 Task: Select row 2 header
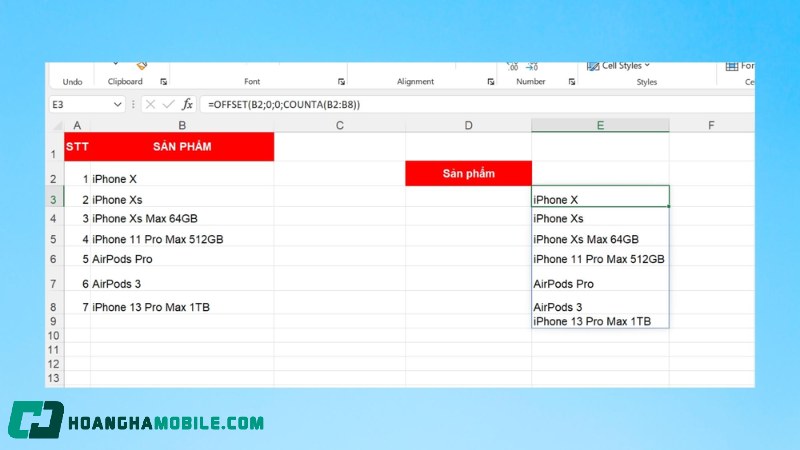point(54,174)
